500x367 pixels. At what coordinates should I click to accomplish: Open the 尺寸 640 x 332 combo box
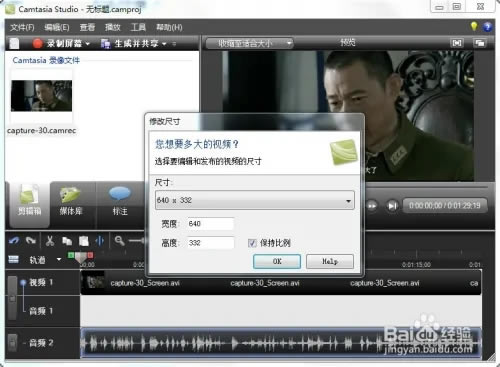click(x=255, y=200)
